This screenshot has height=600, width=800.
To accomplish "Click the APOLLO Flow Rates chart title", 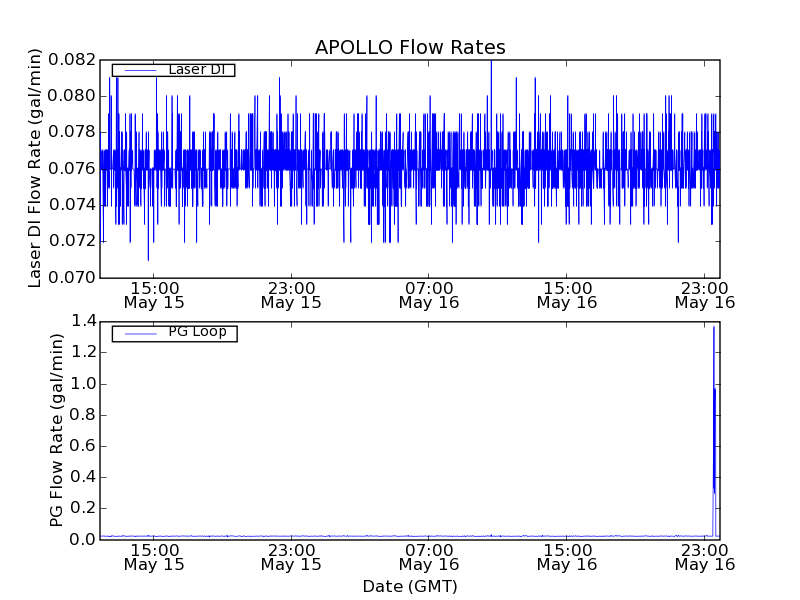I will click(410, 48).
